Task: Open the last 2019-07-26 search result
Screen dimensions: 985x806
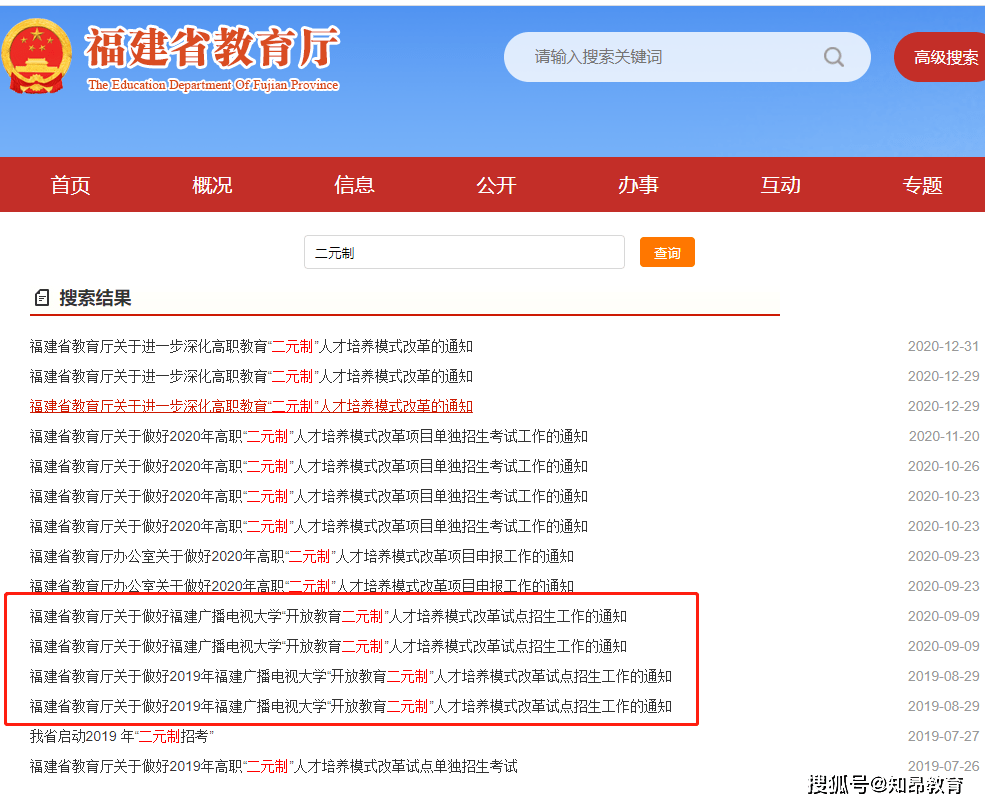Action: (x=272, y=766)
